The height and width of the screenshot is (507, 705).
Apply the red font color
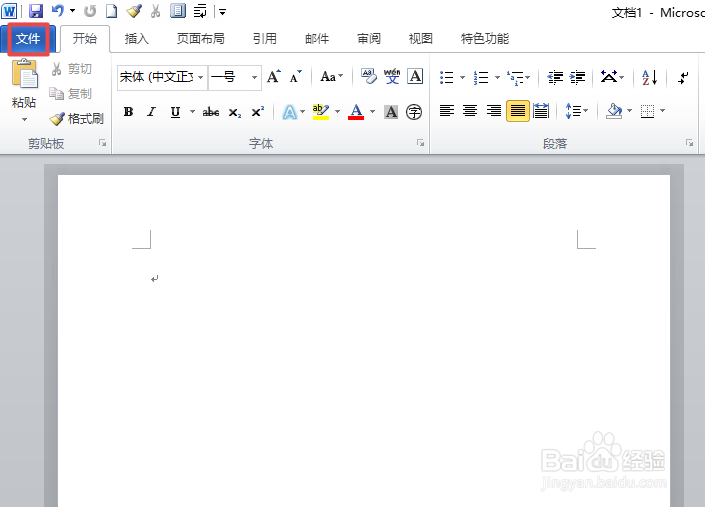coord(356,112)
